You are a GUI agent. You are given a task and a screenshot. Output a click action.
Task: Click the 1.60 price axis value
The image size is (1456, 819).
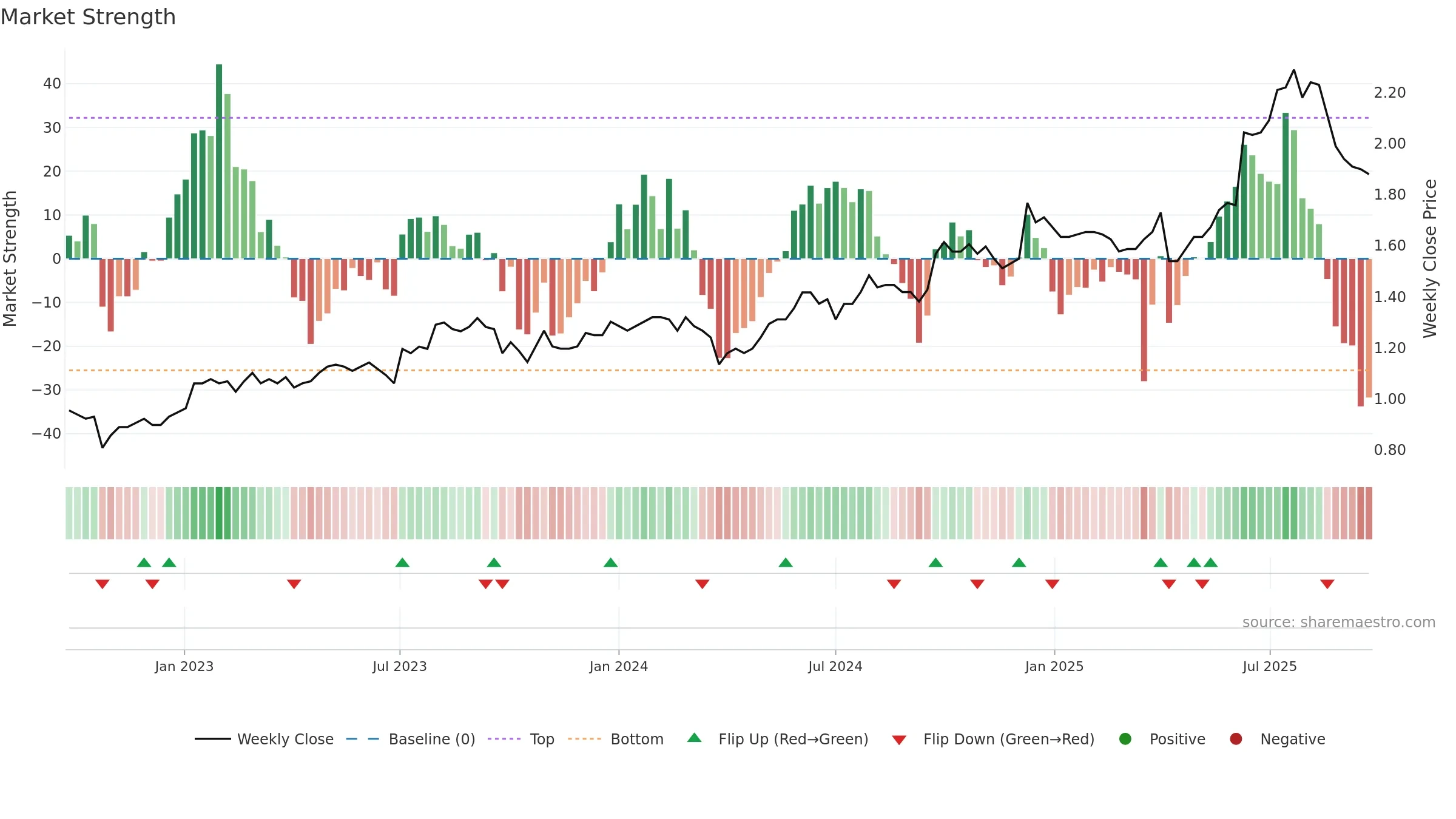pyautogui.click(x=1390, y=246)
